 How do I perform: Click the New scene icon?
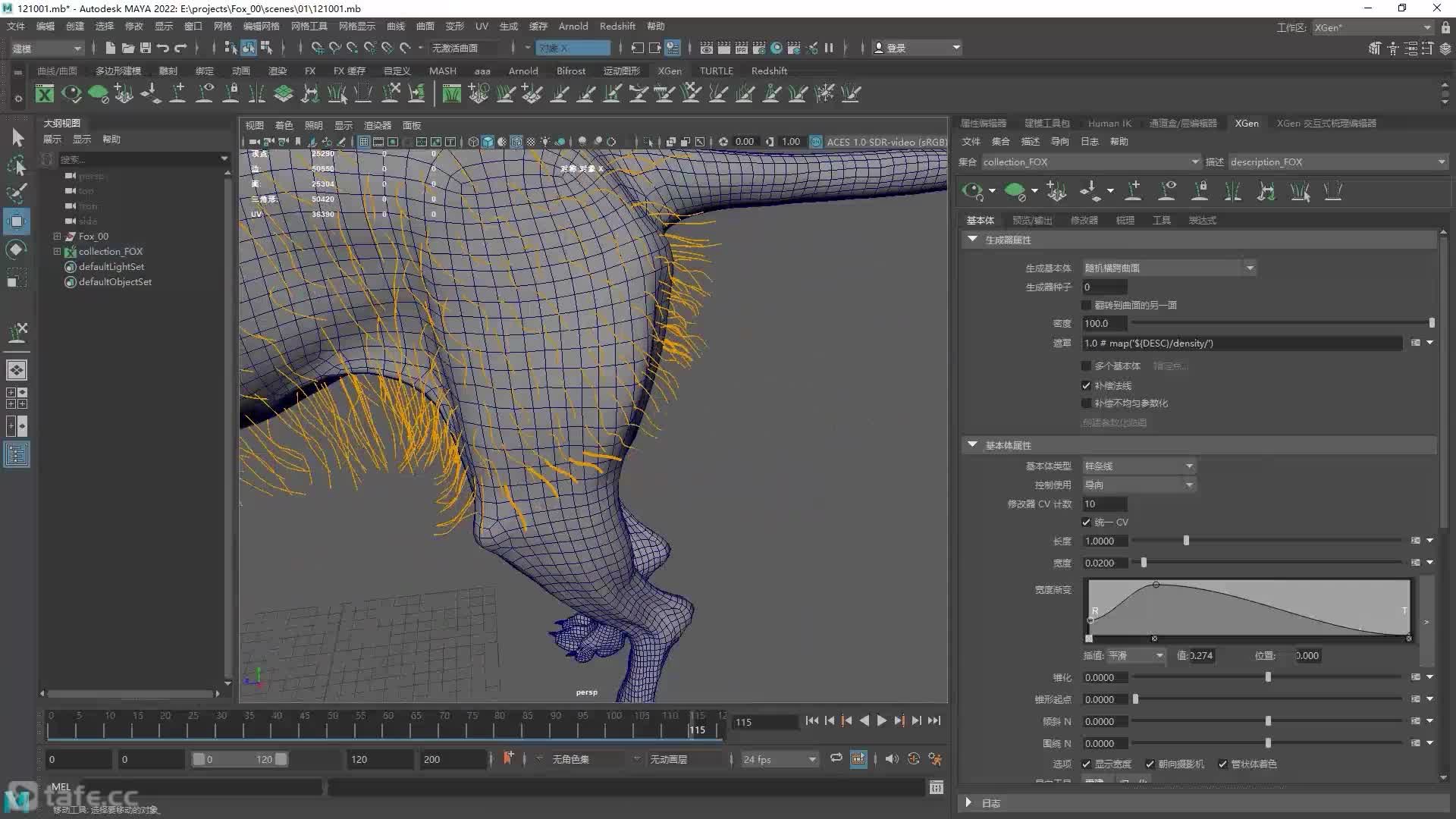click(x=111, y=48)
